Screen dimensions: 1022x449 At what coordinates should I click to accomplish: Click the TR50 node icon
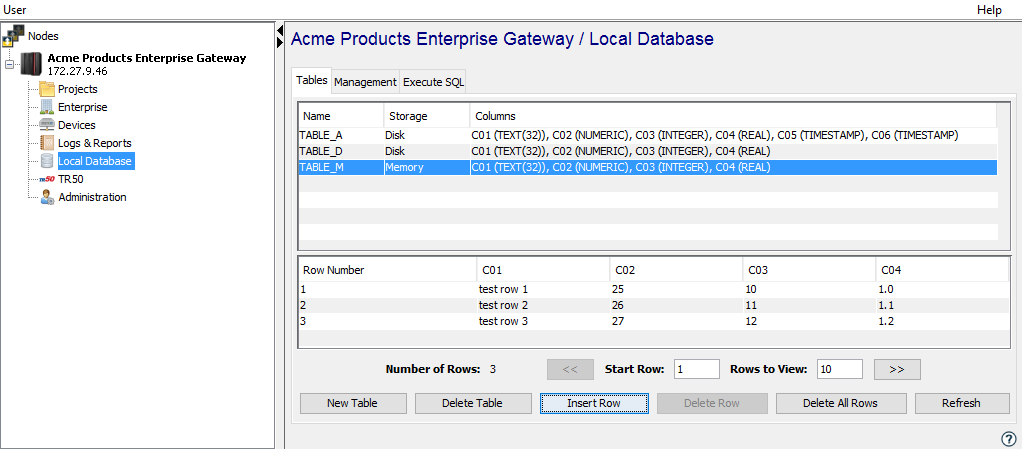pyautogui.click(x=47, y=179)
